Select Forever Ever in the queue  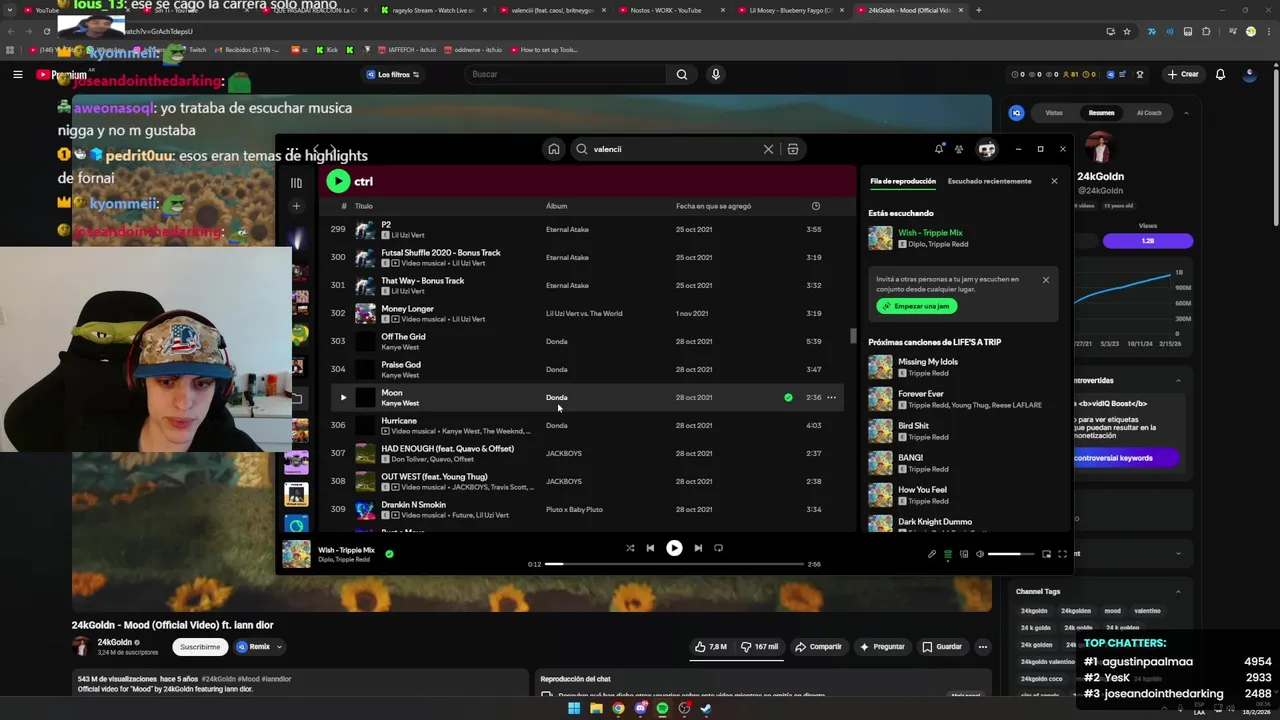pos(960,399)
